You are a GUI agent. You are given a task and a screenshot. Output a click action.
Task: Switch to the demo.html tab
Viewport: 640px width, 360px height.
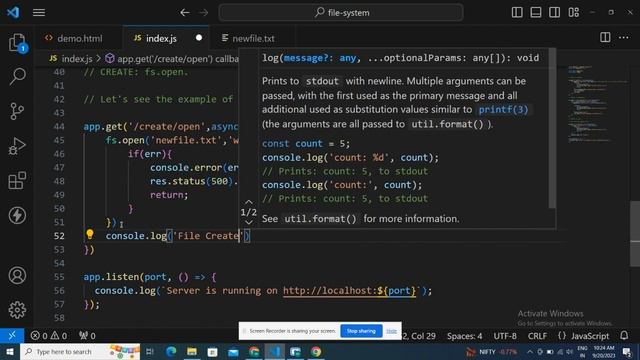[x=80, y=38]
